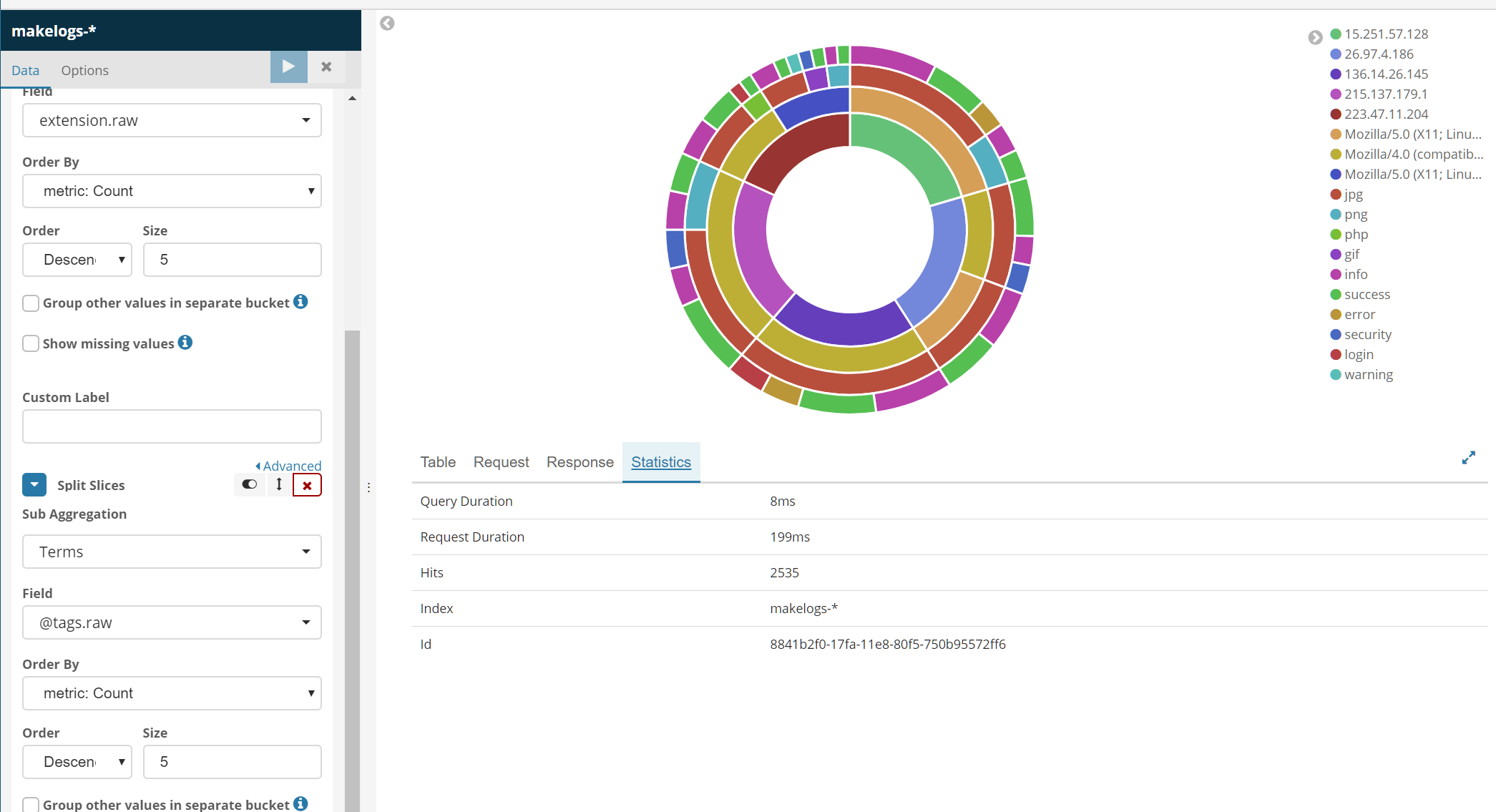Open the Terms sub aggregation dropdown
Image resolution: width=1496 pixels, height=812 pixels.
pyautogui.click(x=172, y=552)
